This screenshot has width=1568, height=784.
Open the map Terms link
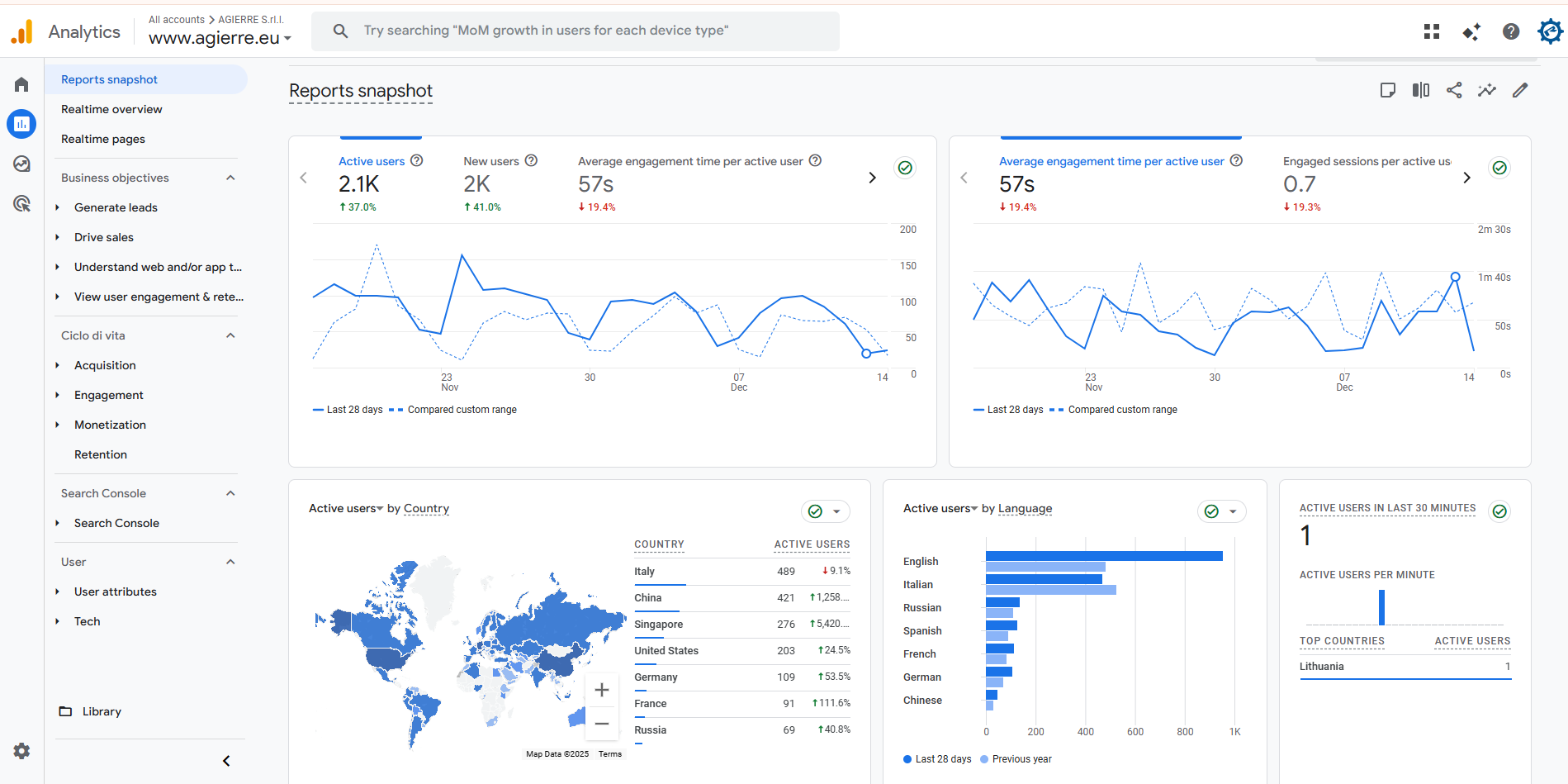coord(610,753)
